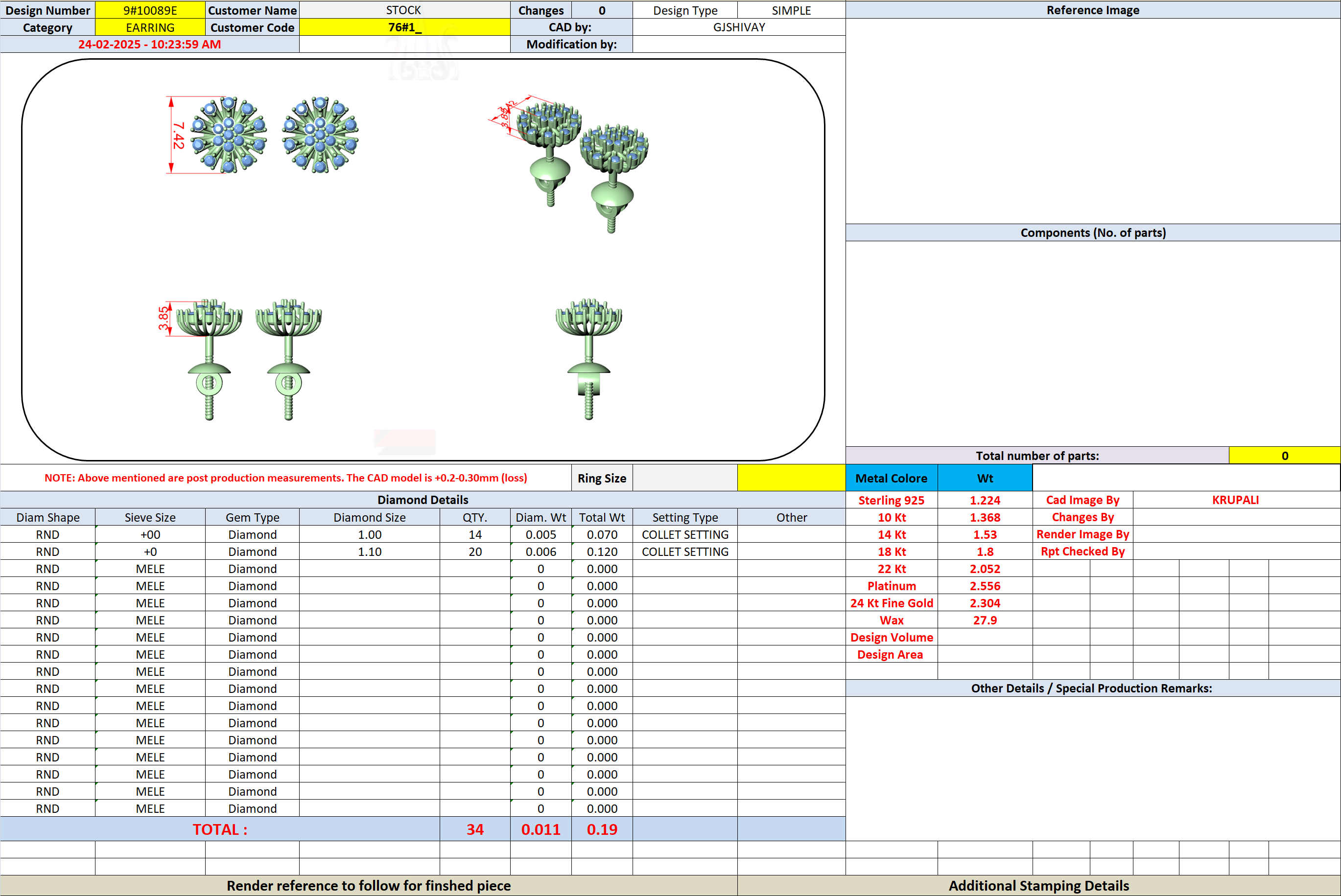The width and height of the screenshot is (1341, 896).
Task: Click the empty Changes By value cell
Action: click(1236, 517)
